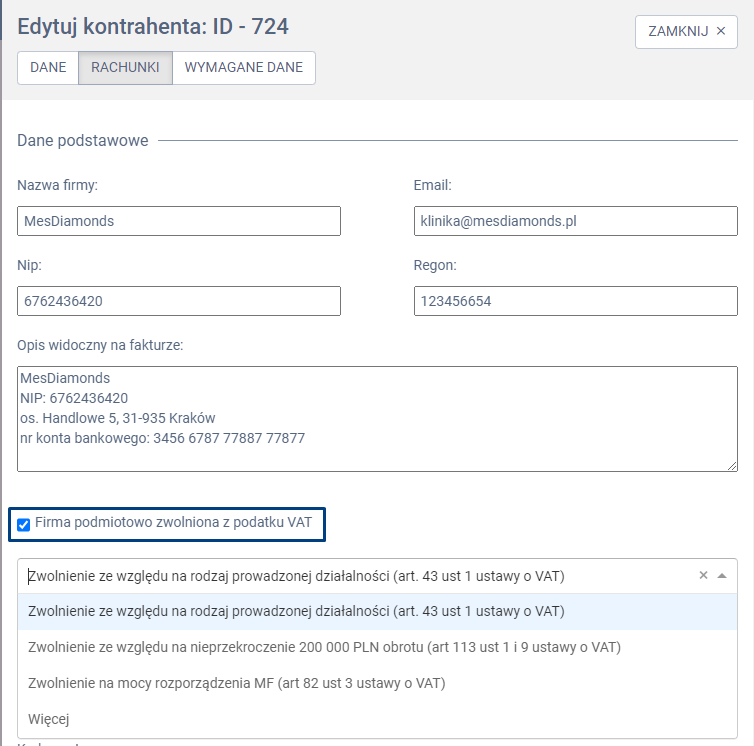
Task: Click the Nazwa firmy field containing MesDiamonds
Action: click(179, 221)
